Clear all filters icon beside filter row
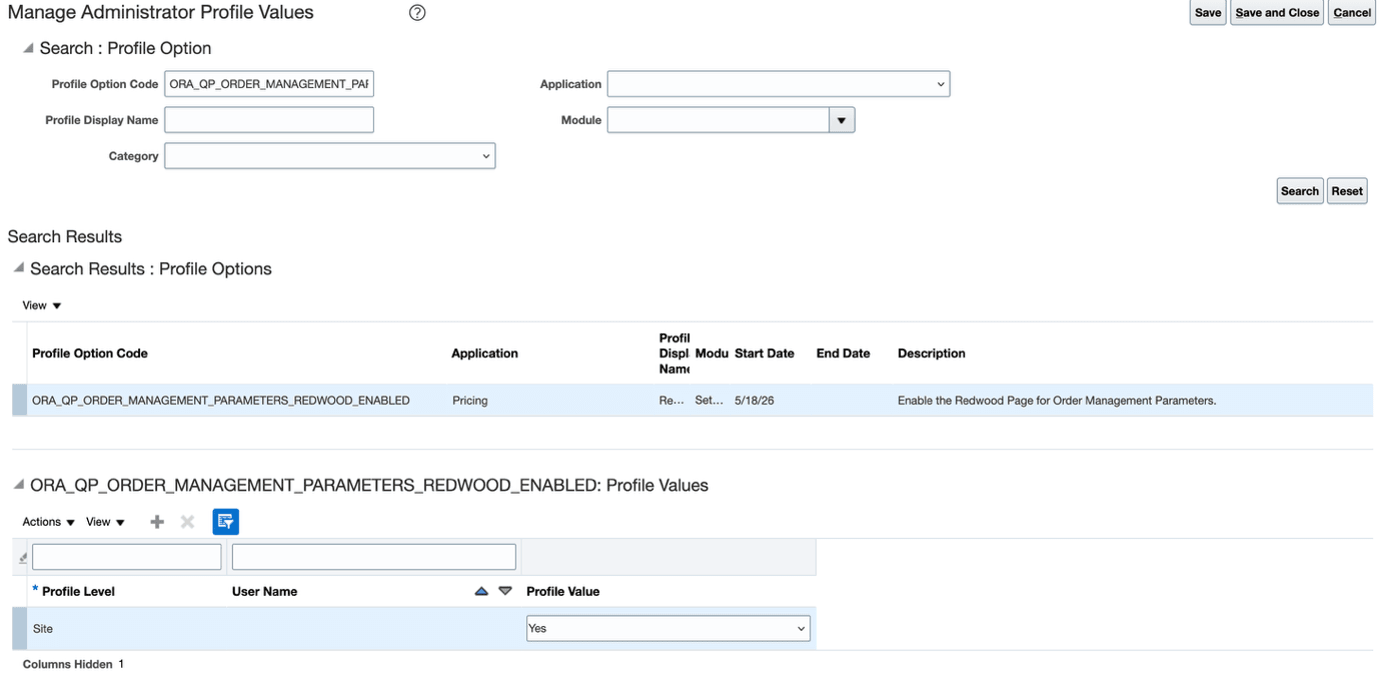This screenshot has width=1379, height=680. [23, 558]
